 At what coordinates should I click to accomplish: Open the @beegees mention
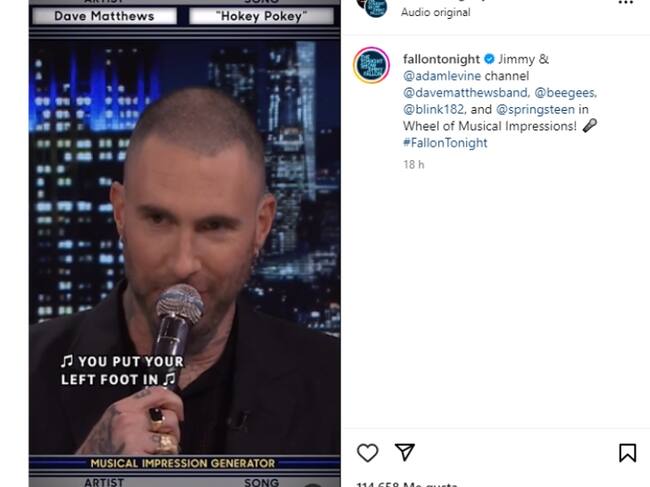[x=565, y=92]
